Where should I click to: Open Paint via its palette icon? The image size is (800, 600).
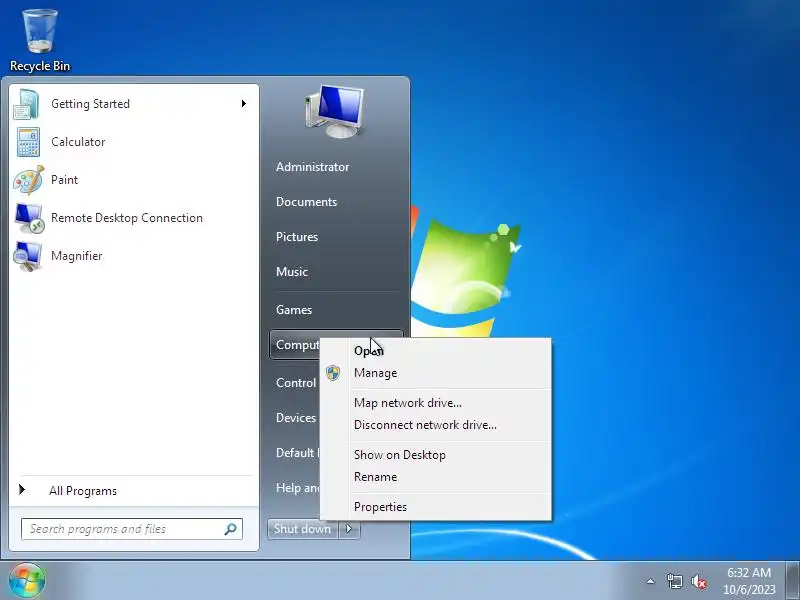(x=28, y=180)
